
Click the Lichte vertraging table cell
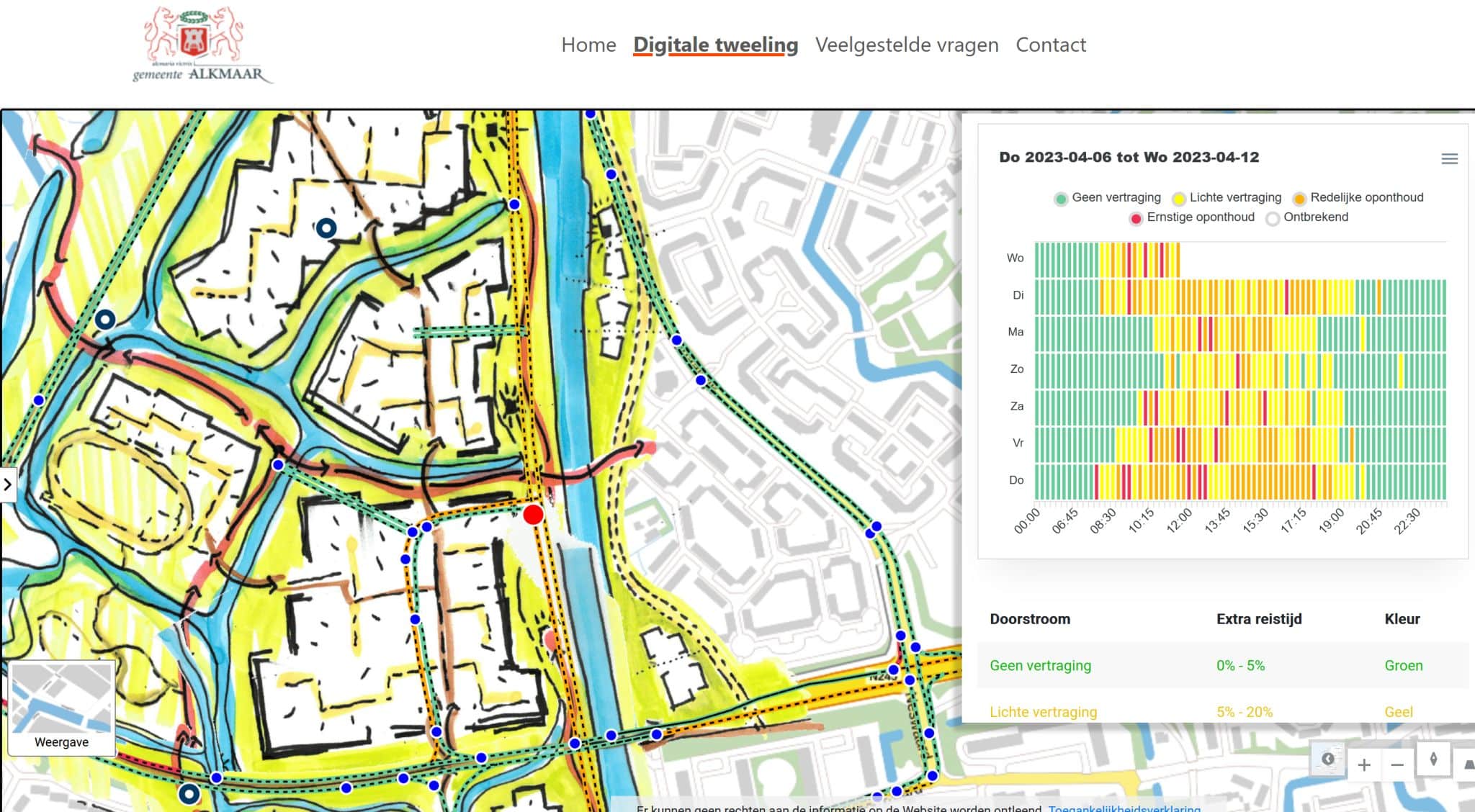click(1043, 712)
